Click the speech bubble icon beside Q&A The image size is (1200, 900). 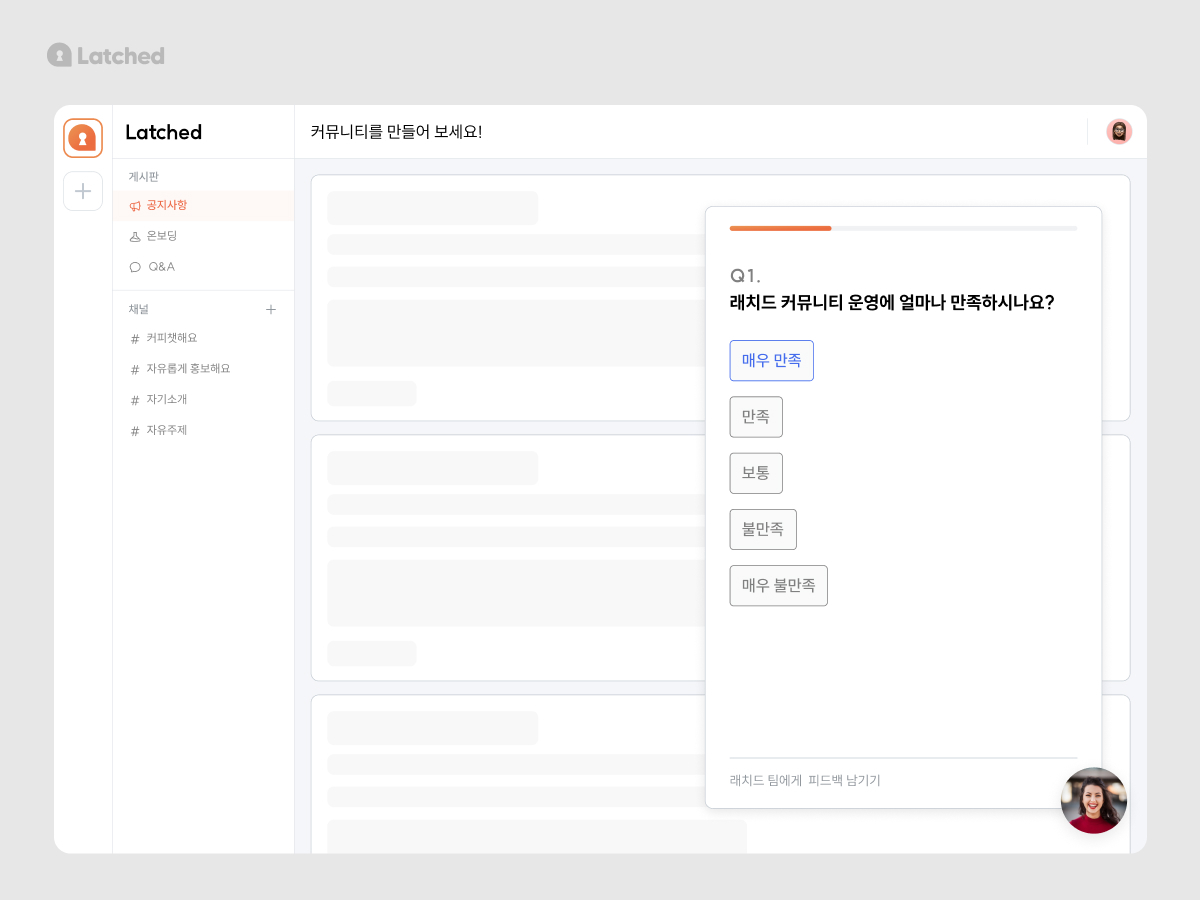(135, 267)
